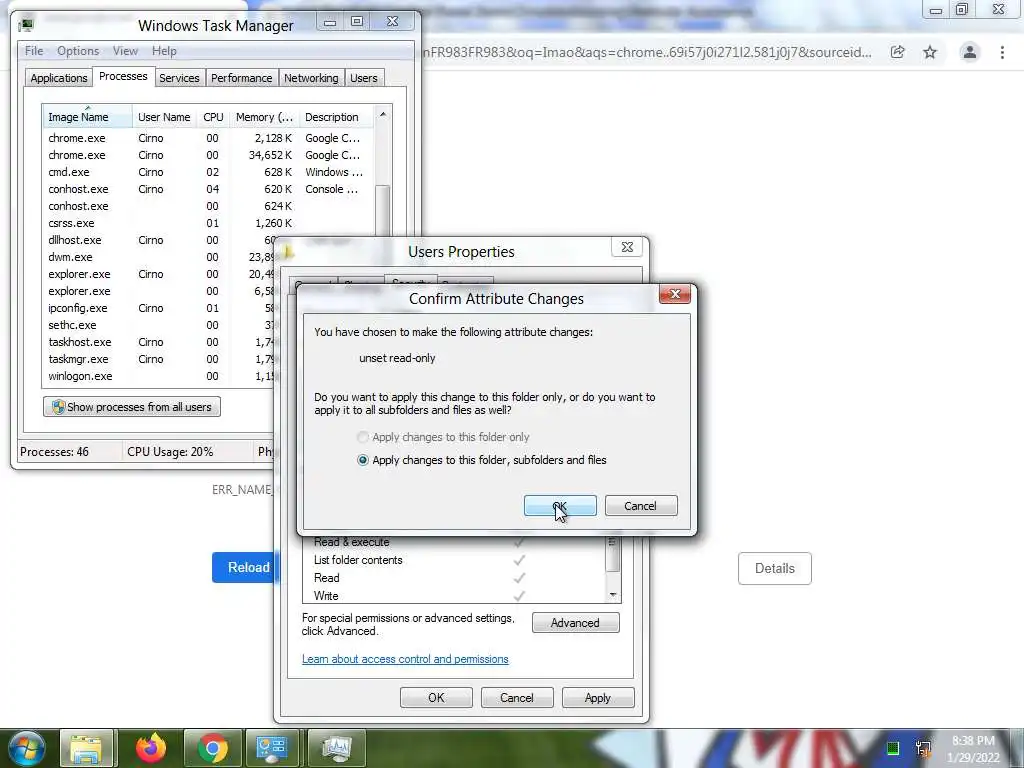Viewport: 1024px width, 768px height.
Task: Switch to Applications tab in Task Manager
Action: point(59,78)
